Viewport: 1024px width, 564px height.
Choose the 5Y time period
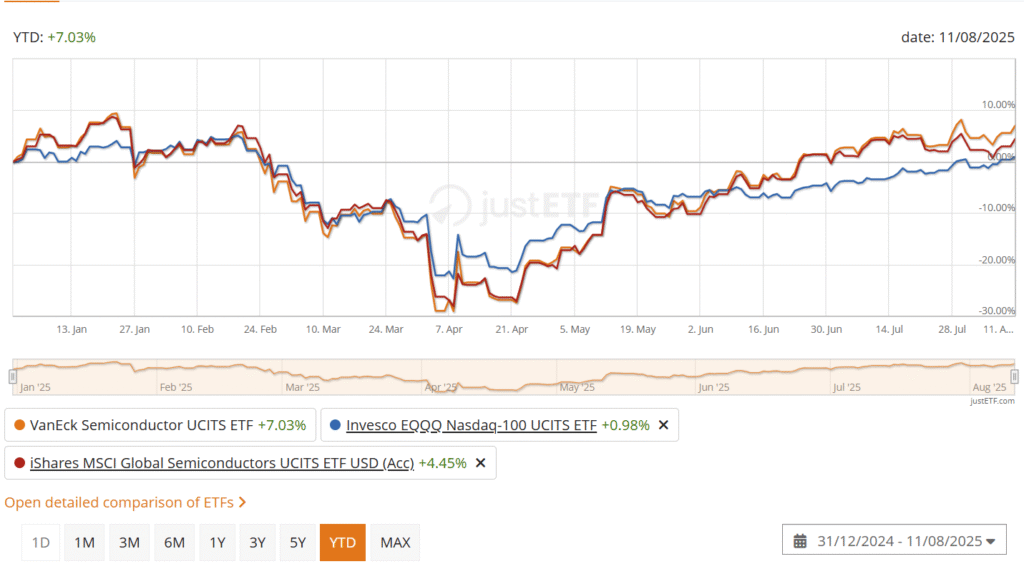298,542
